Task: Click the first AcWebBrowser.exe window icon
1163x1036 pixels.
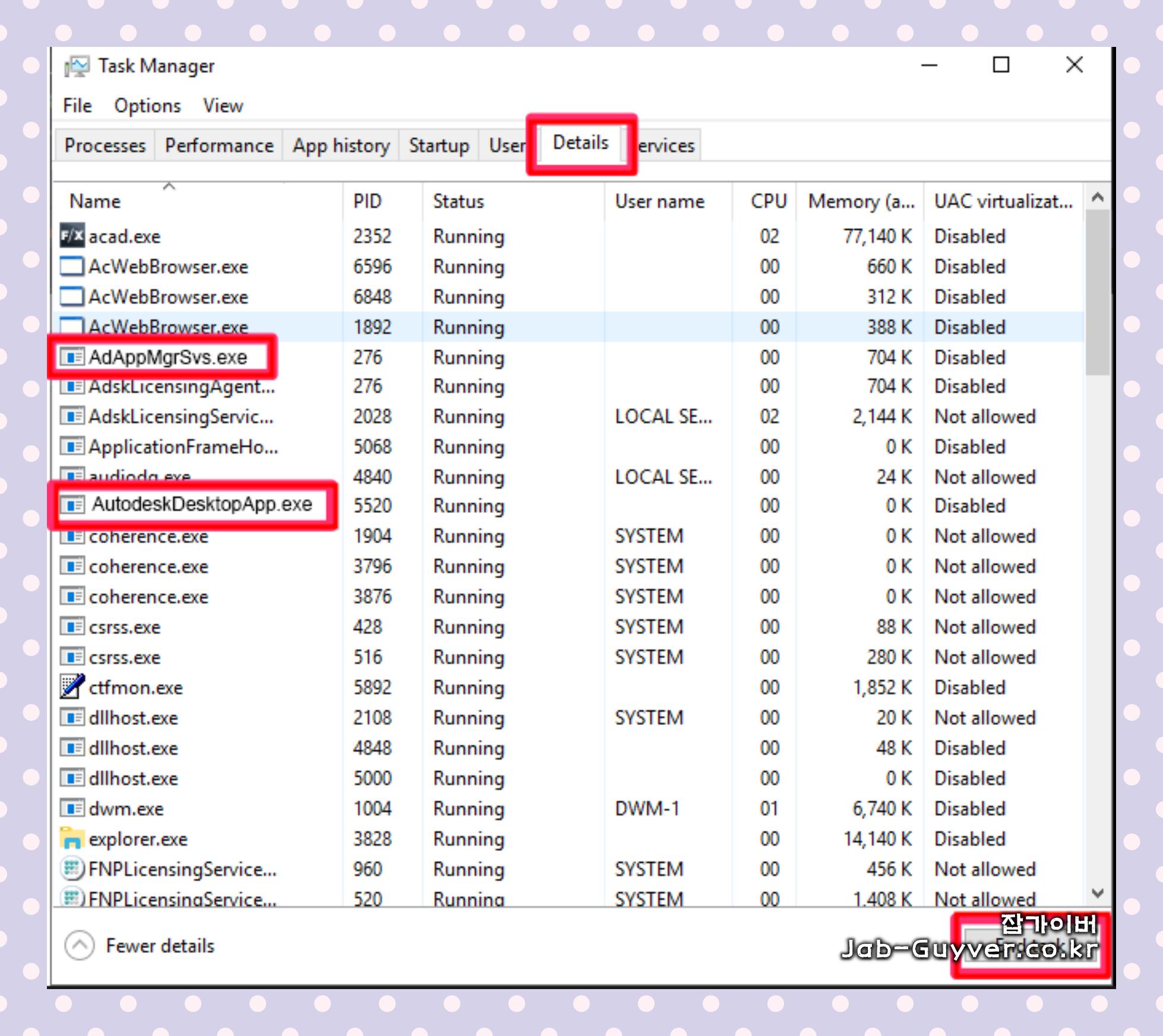Action: [72, 267]
